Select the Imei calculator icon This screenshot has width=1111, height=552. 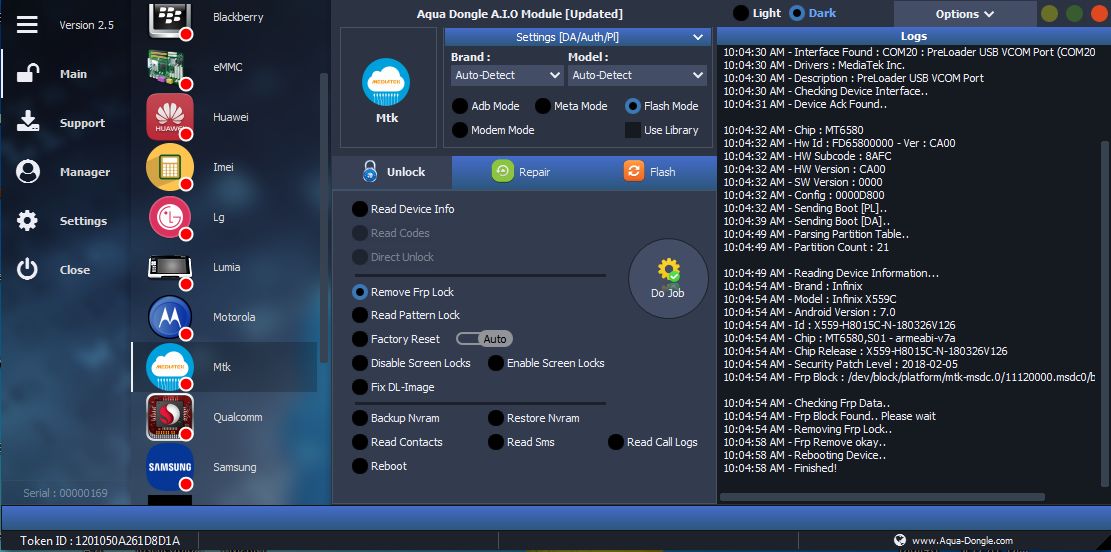[170, 167]
